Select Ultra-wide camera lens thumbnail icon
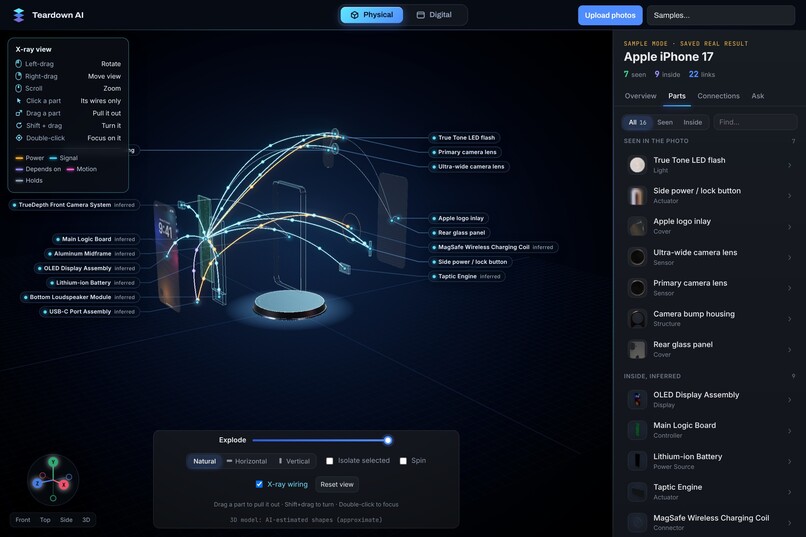806x537 pixels. coord(637,257)
